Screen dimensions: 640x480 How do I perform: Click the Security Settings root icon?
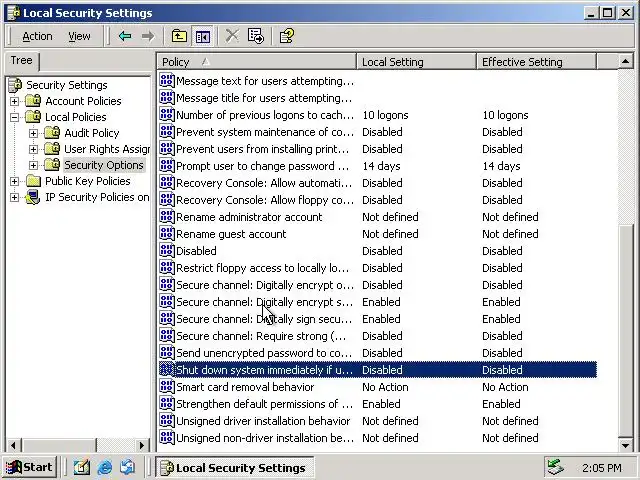15,85
